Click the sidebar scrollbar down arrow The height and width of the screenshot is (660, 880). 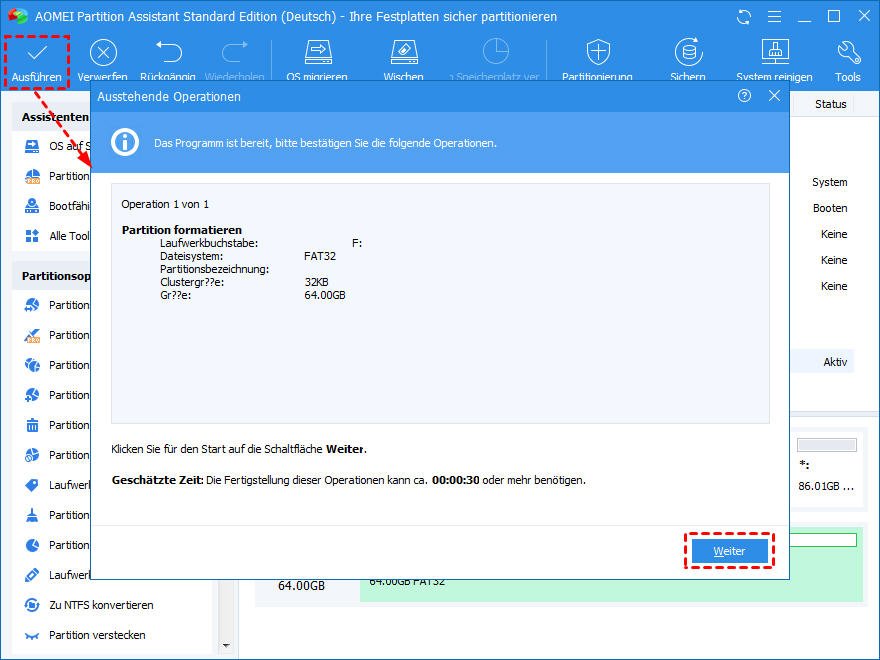click(x=226, y=645)
